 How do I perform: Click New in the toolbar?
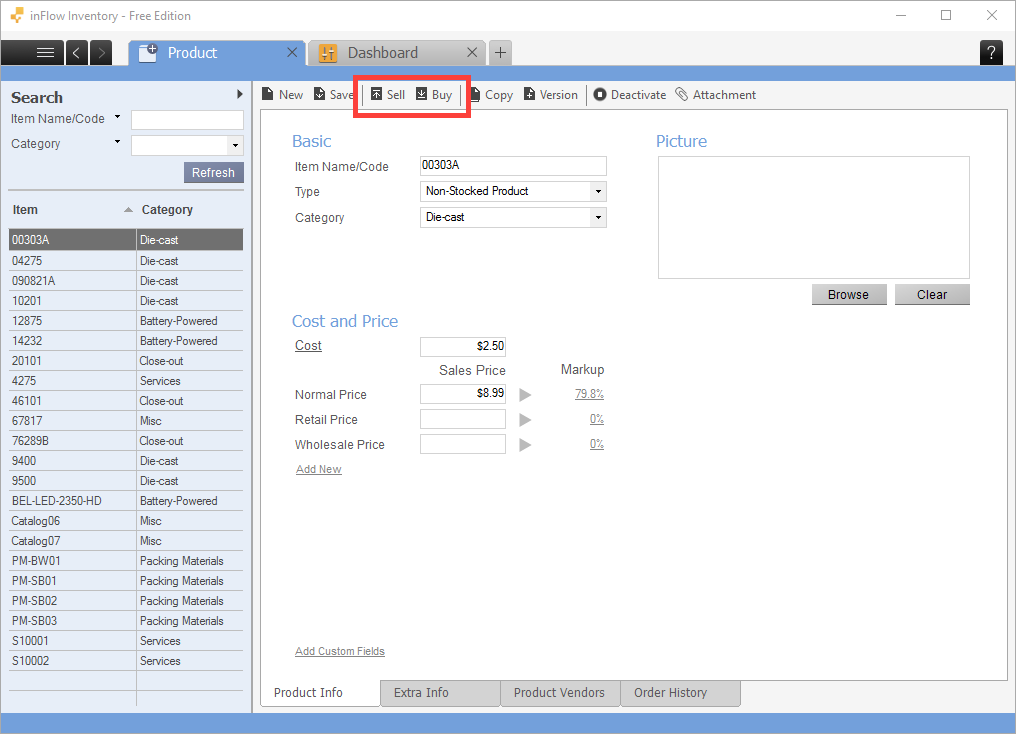click(282, 95)
